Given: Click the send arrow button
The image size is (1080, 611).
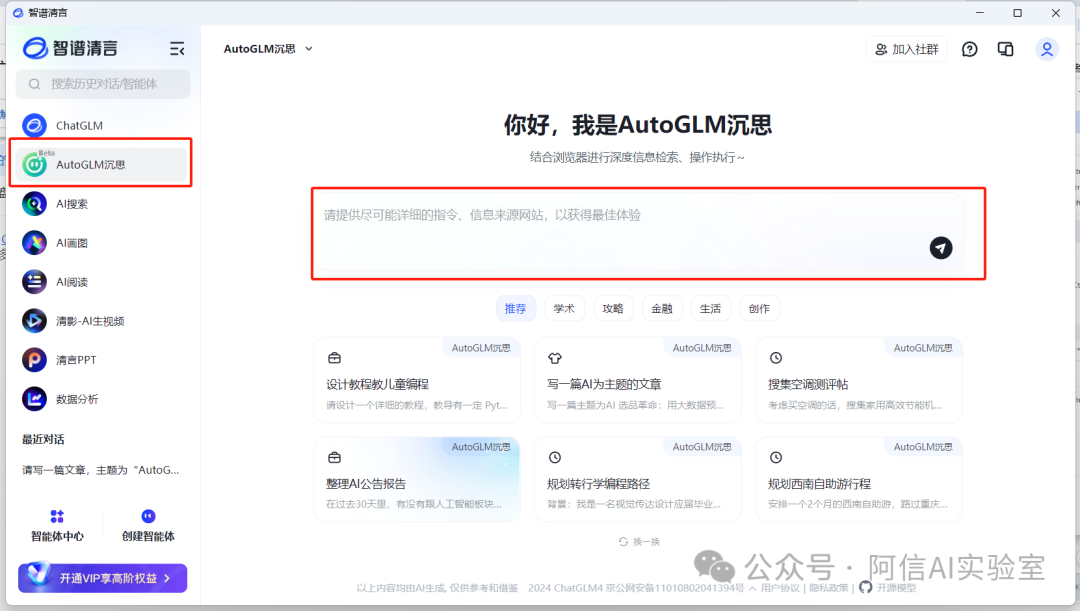Looking at the screenshot, I should tap(941, 248).
